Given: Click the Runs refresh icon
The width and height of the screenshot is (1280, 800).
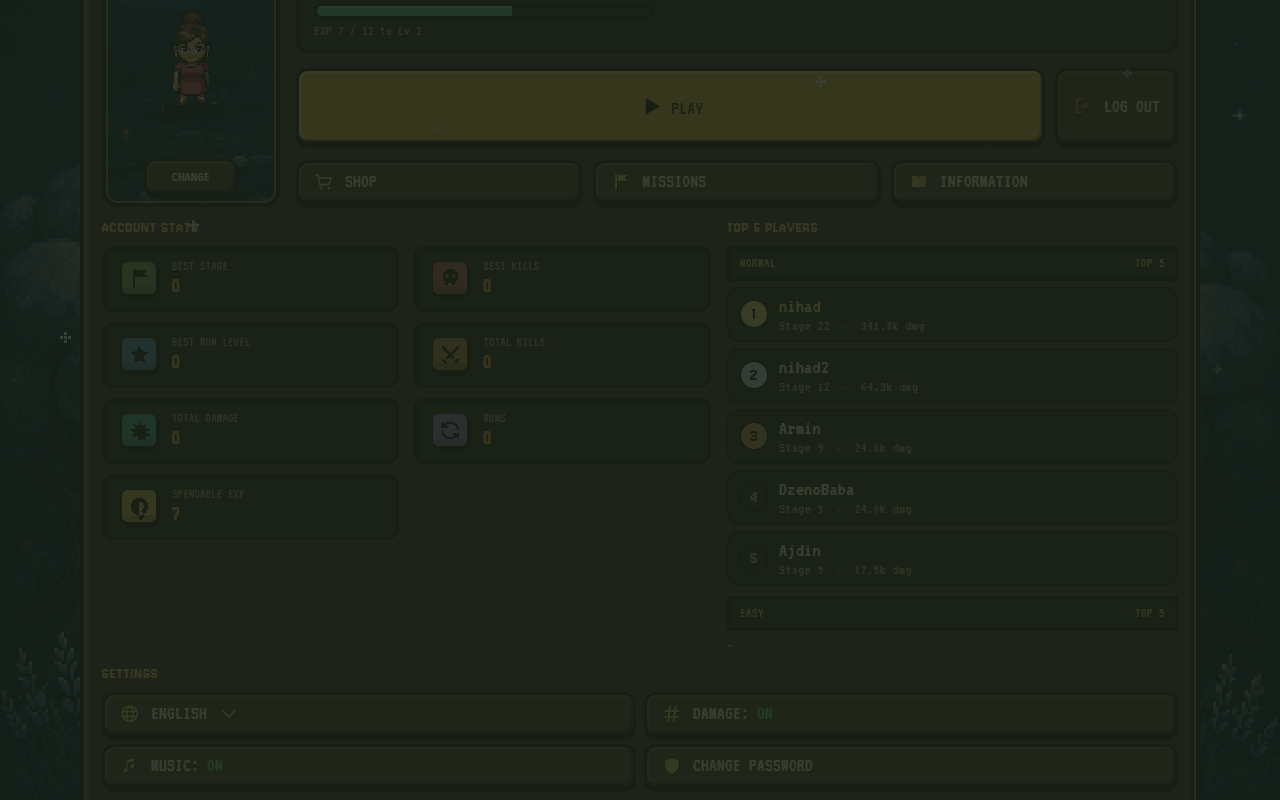Looking at the screenshot, I should [x=450, y=429].
